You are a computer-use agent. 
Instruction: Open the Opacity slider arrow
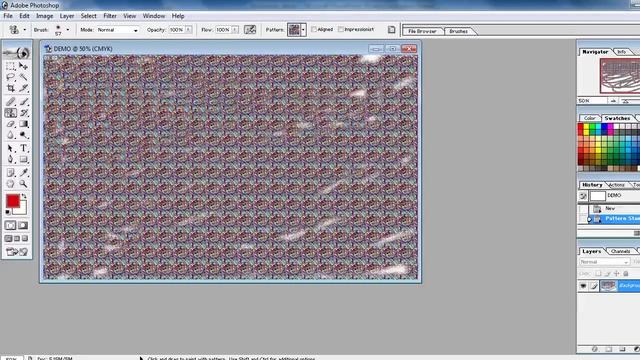point(188,30)
